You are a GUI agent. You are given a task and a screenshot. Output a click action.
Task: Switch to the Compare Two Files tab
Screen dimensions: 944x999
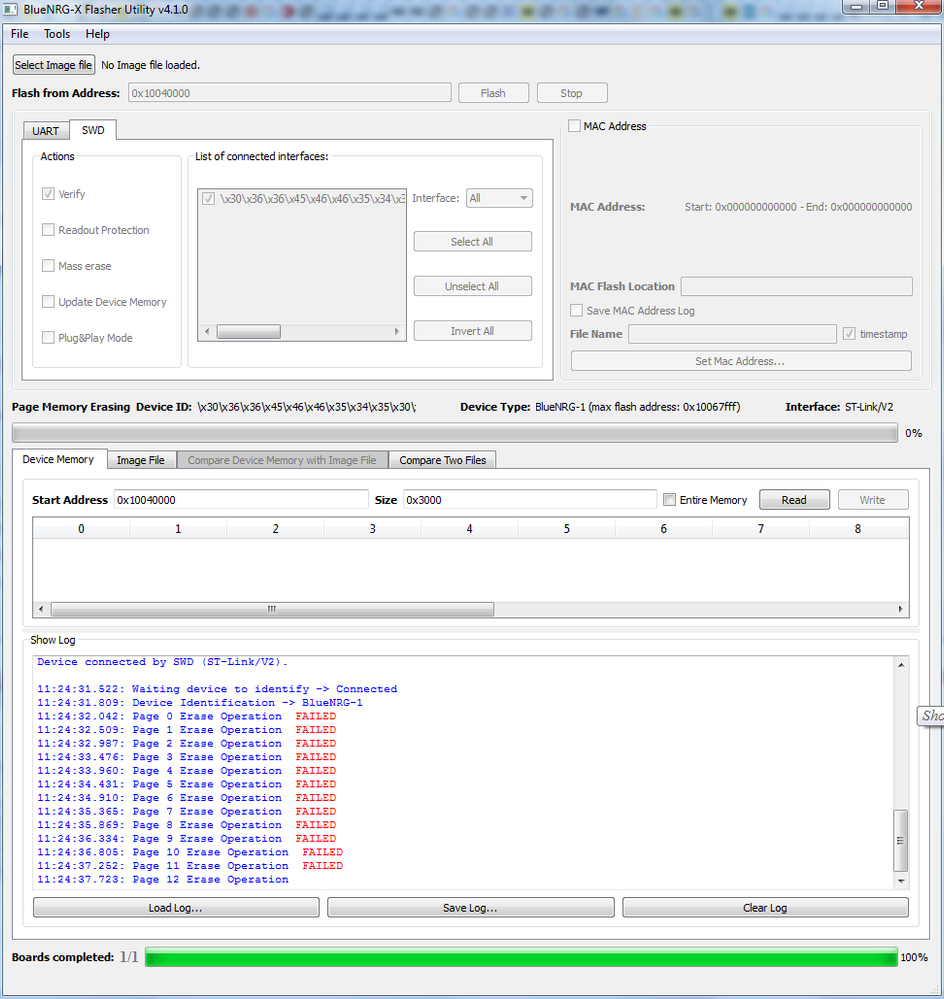[x=443, y=460]
